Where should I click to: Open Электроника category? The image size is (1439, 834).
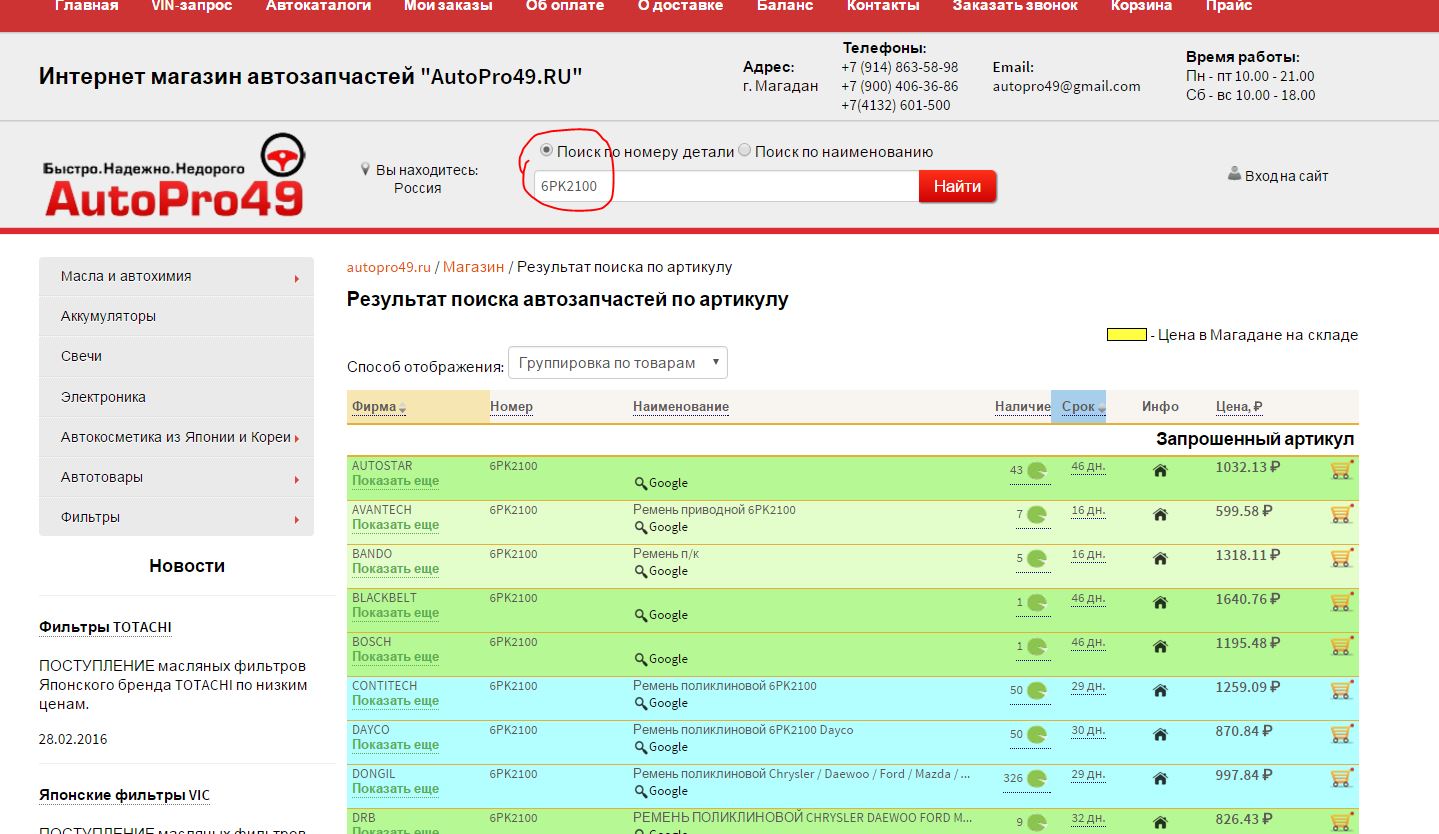tap(176, 397)
